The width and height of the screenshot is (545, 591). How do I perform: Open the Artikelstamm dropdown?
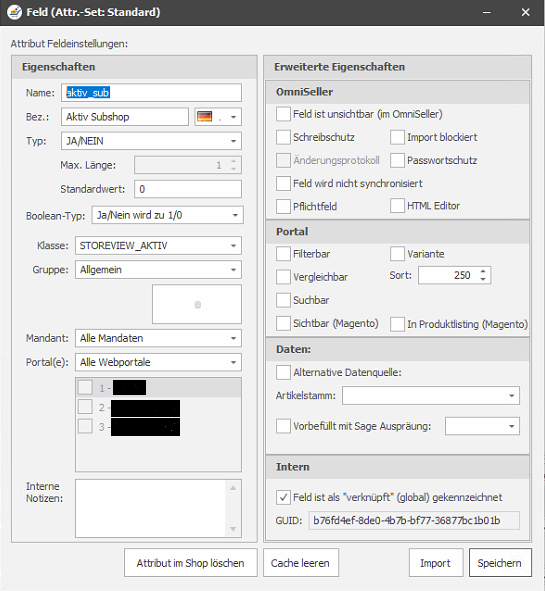431,395
